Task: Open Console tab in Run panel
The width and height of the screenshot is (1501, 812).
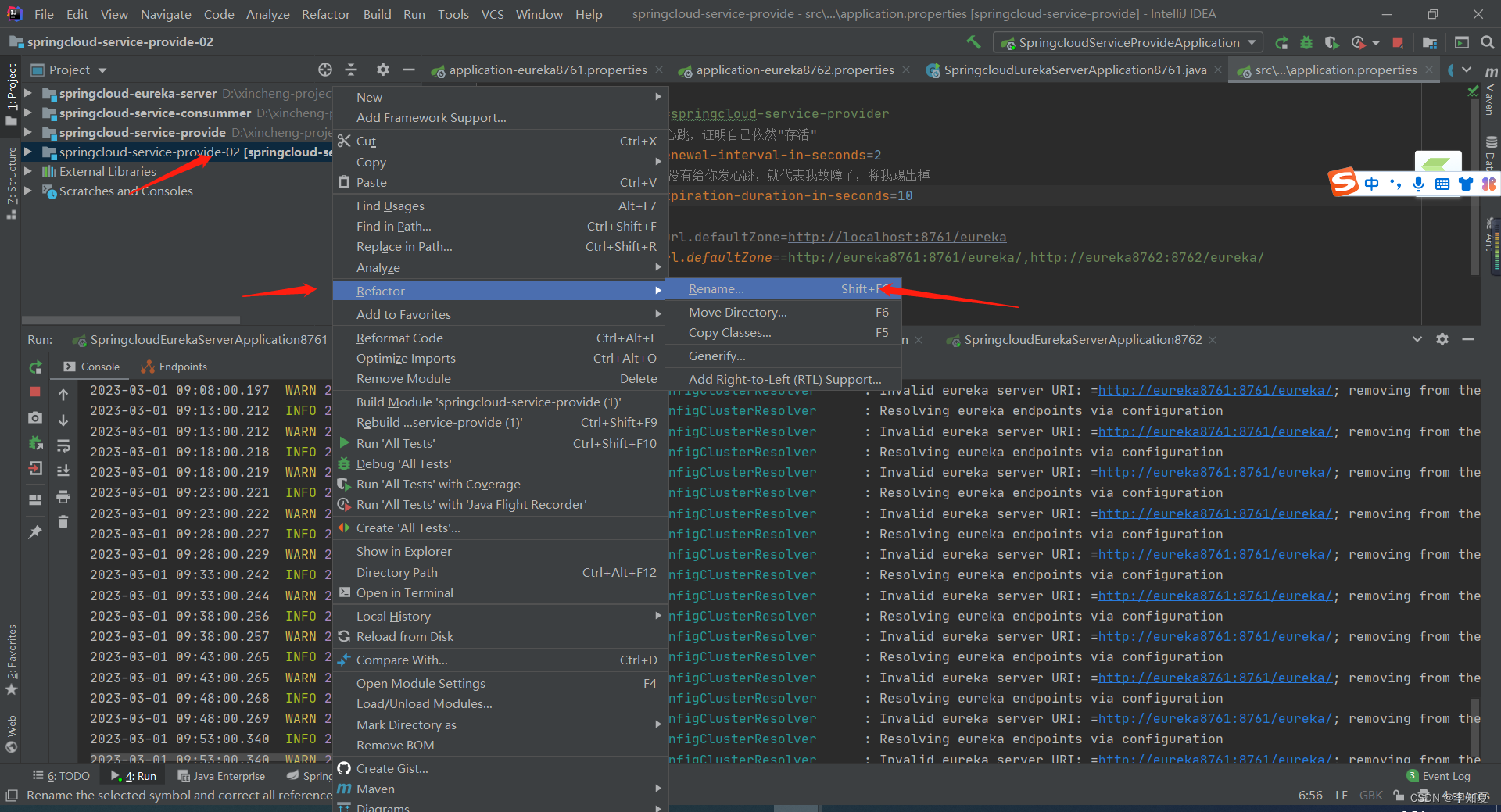Action: (91, 367)
